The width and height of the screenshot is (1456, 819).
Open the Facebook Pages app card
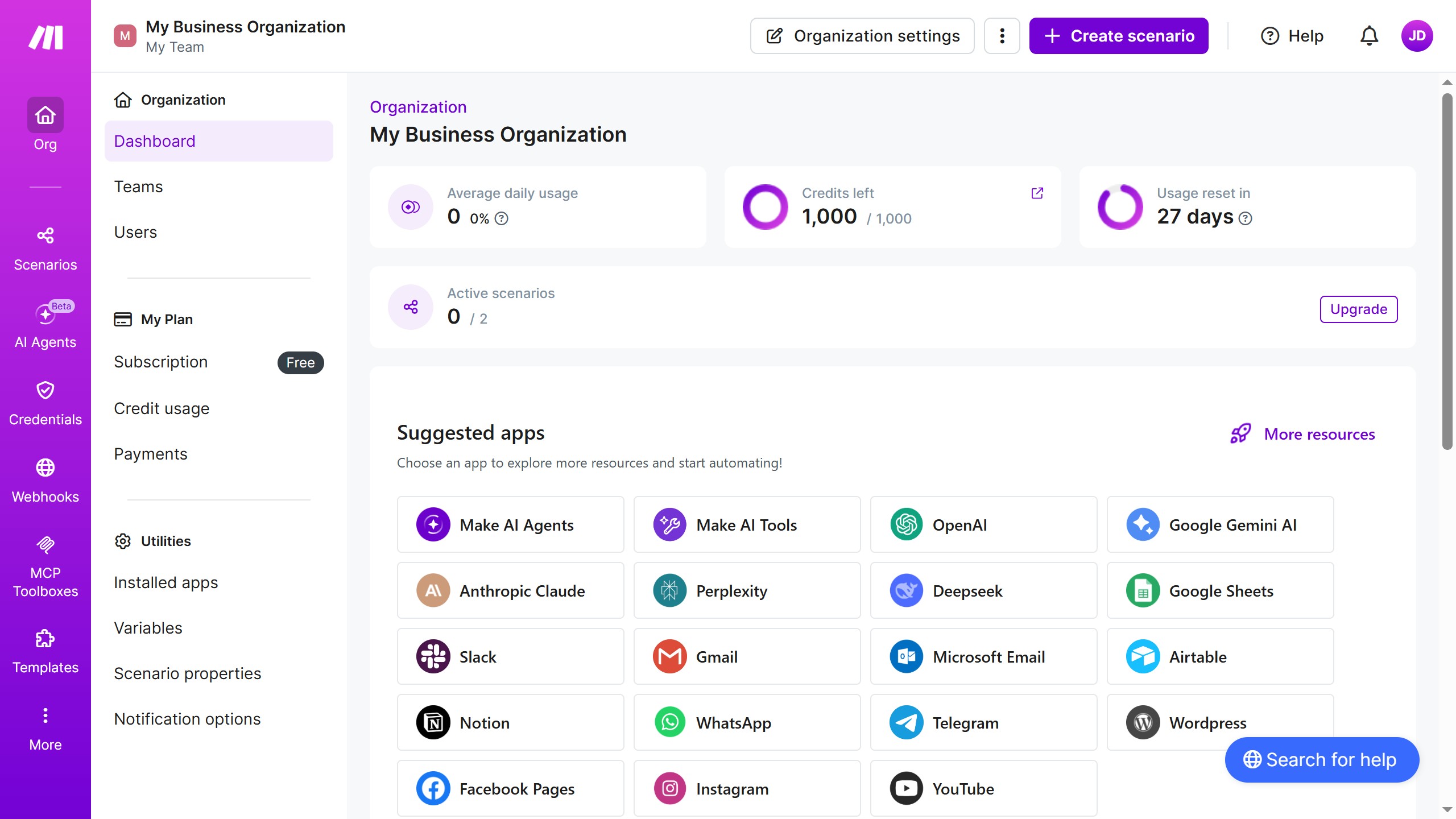tap(511, 788)
